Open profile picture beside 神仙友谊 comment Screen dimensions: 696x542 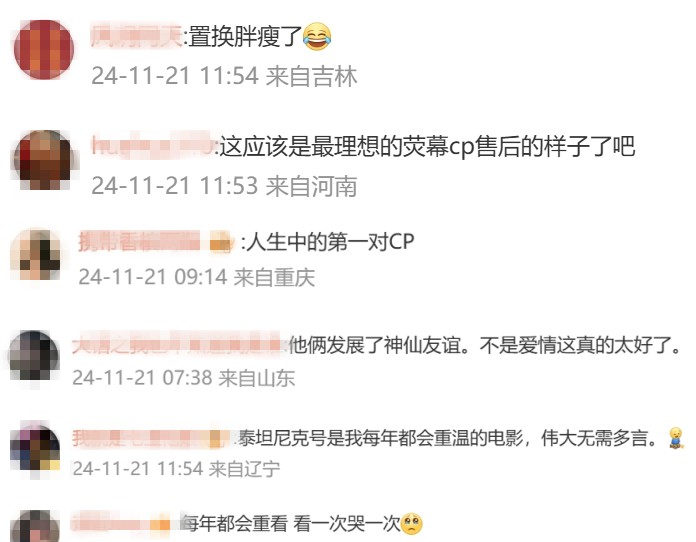pyautogui.click(x=34, y=356)
